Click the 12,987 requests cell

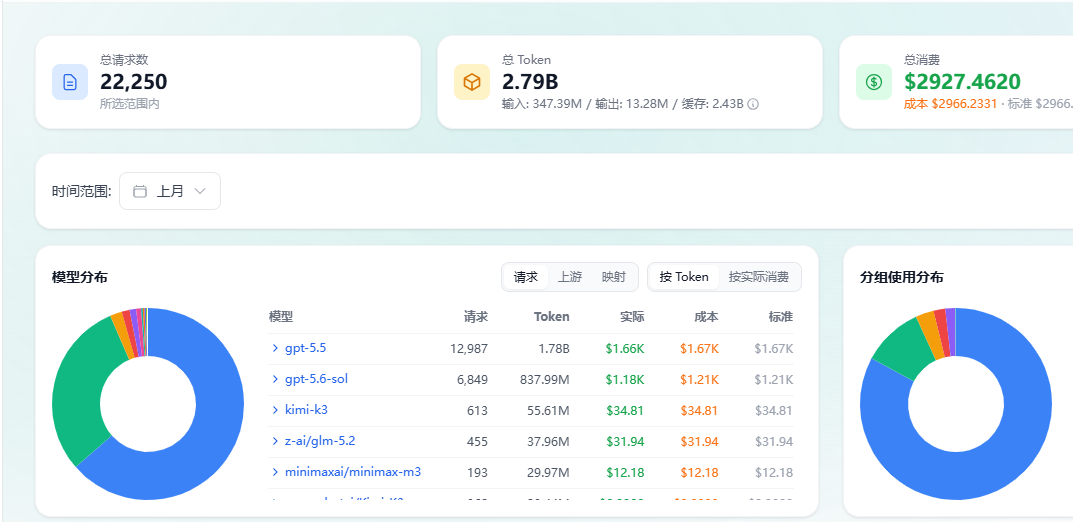[469, 349]
